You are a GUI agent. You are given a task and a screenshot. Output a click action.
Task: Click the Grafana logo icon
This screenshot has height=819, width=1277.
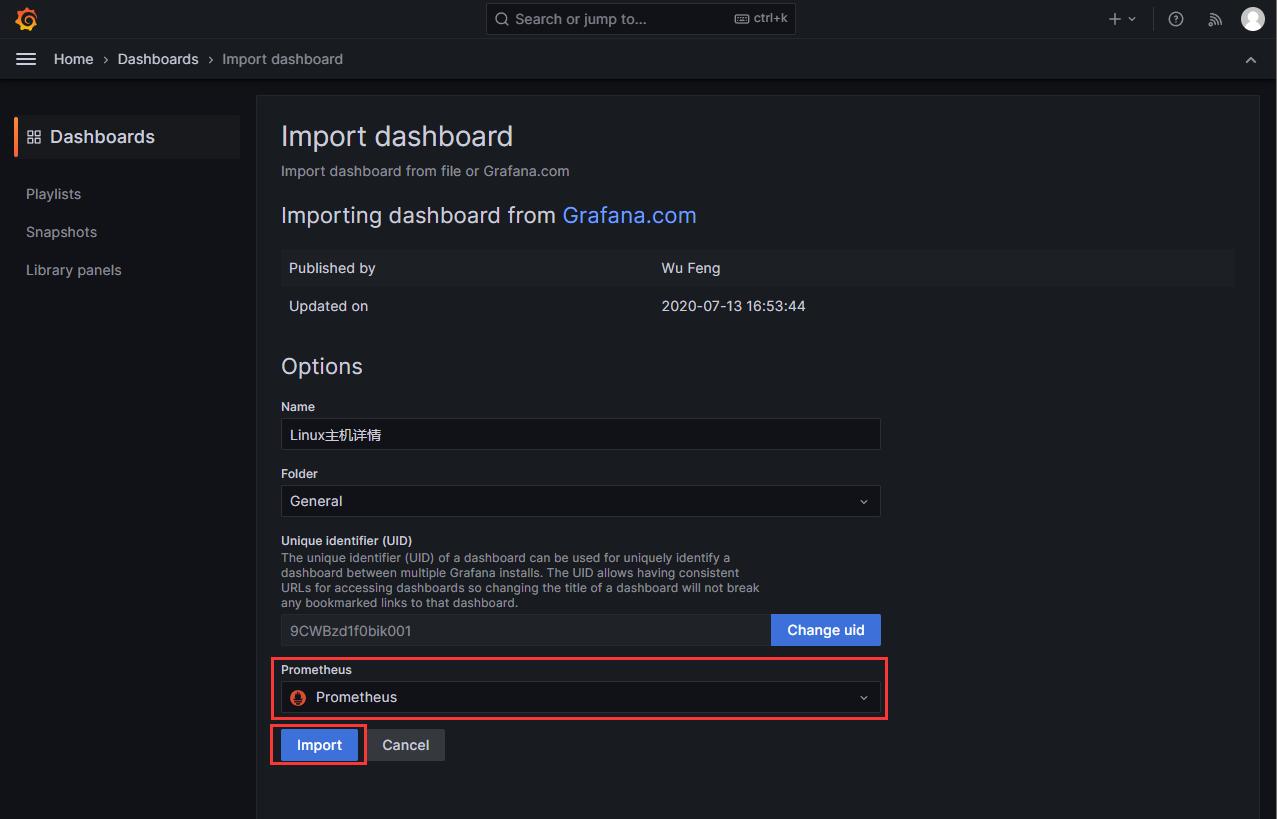pos(27,19)
